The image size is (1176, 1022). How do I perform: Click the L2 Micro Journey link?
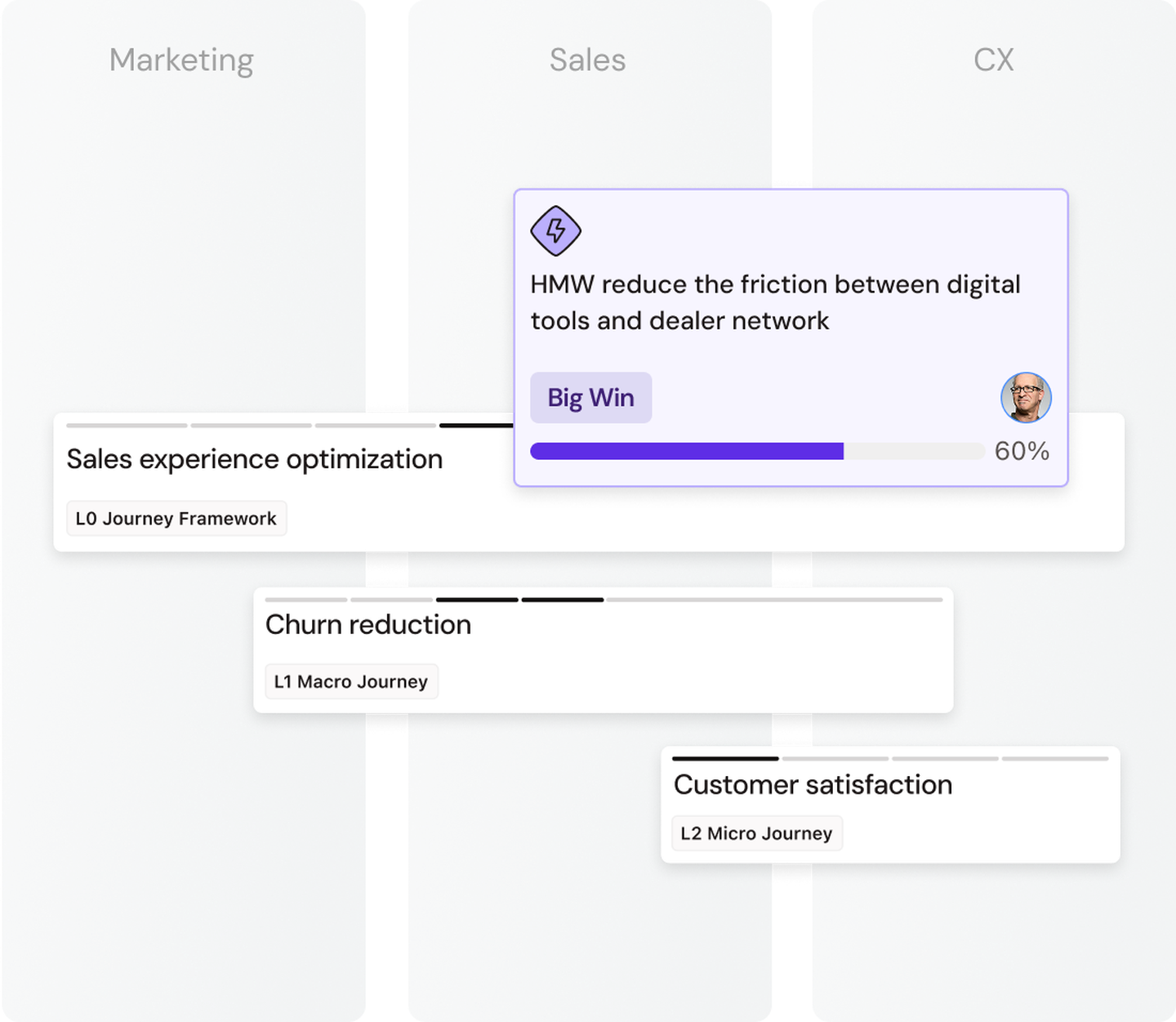click(x=756, y=833)
